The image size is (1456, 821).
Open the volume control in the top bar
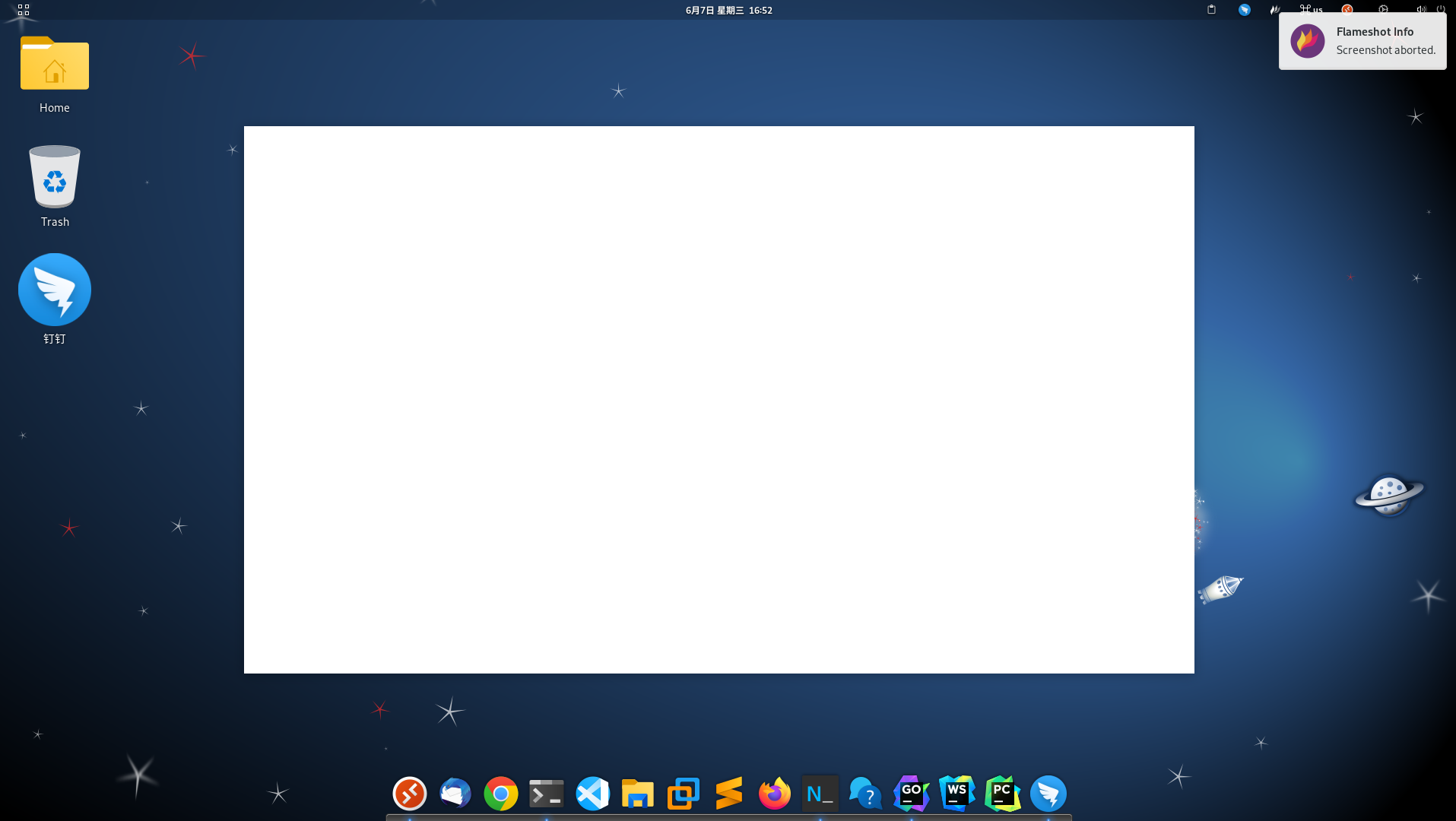[x=1420, y=10]
